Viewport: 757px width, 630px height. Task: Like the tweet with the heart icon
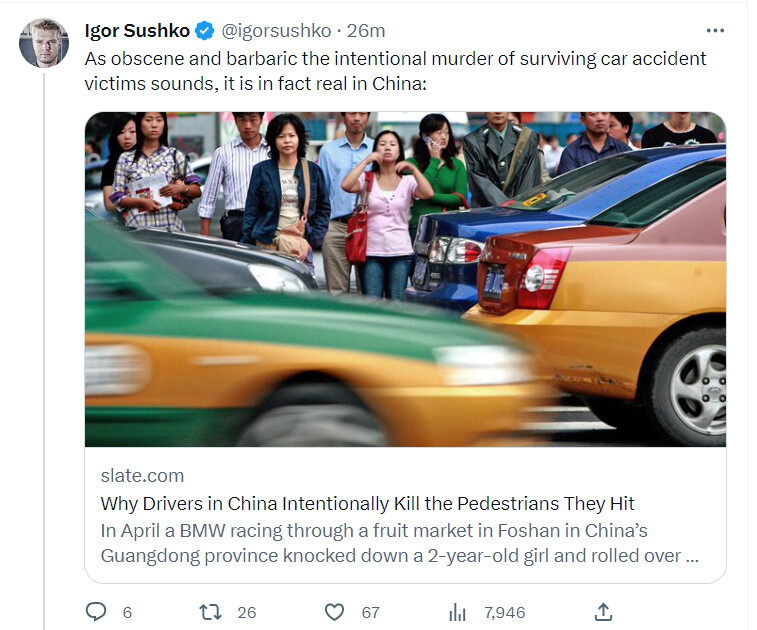click(x=334, y=612)
